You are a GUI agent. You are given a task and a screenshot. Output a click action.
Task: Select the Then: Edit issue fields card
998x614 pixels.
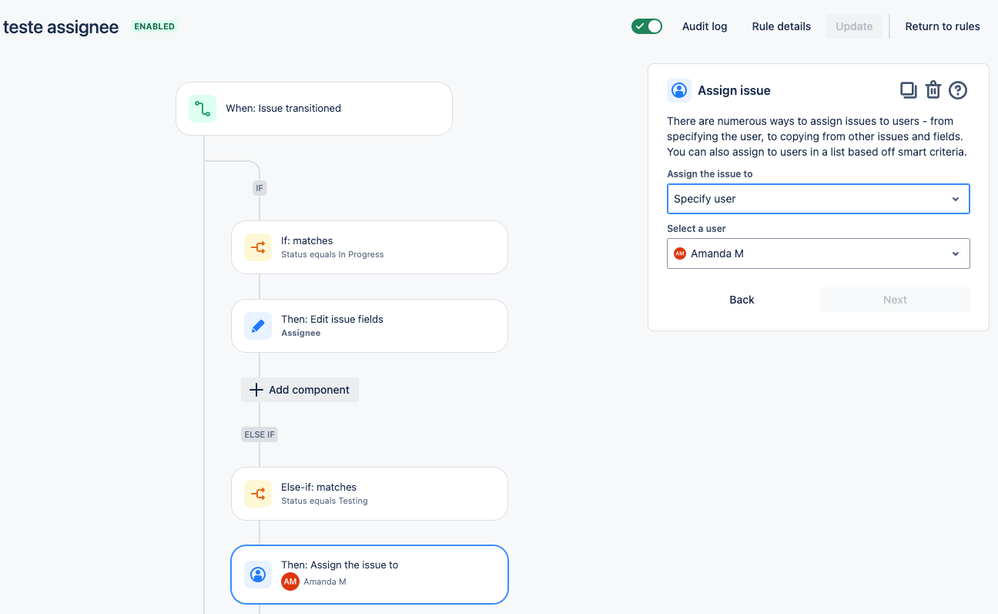(370, 326)
